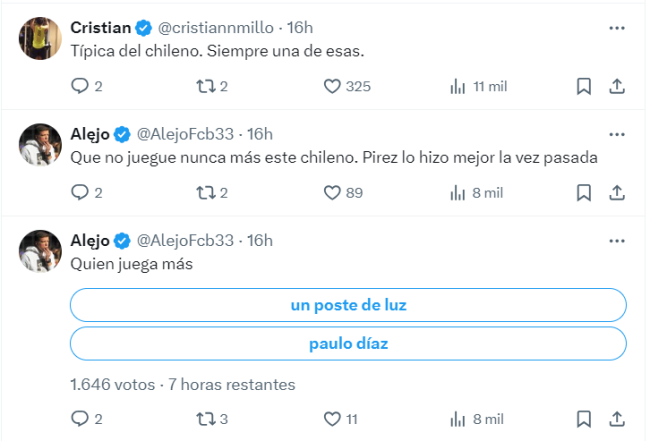
Task: Vote for 'un poste de luz'
Action: point(348,305)
